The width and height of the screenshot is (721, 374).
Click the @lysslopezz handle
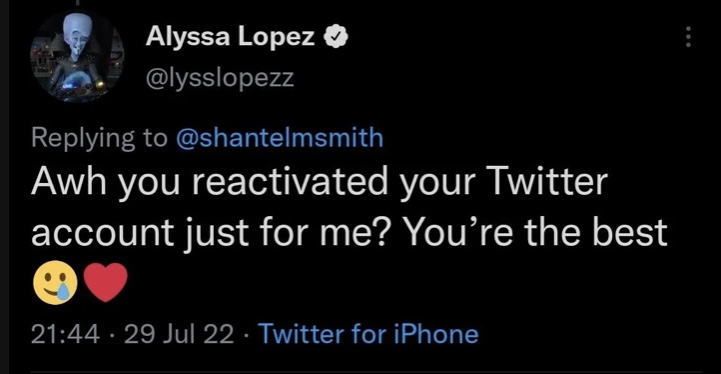click(x=219, y=77)
